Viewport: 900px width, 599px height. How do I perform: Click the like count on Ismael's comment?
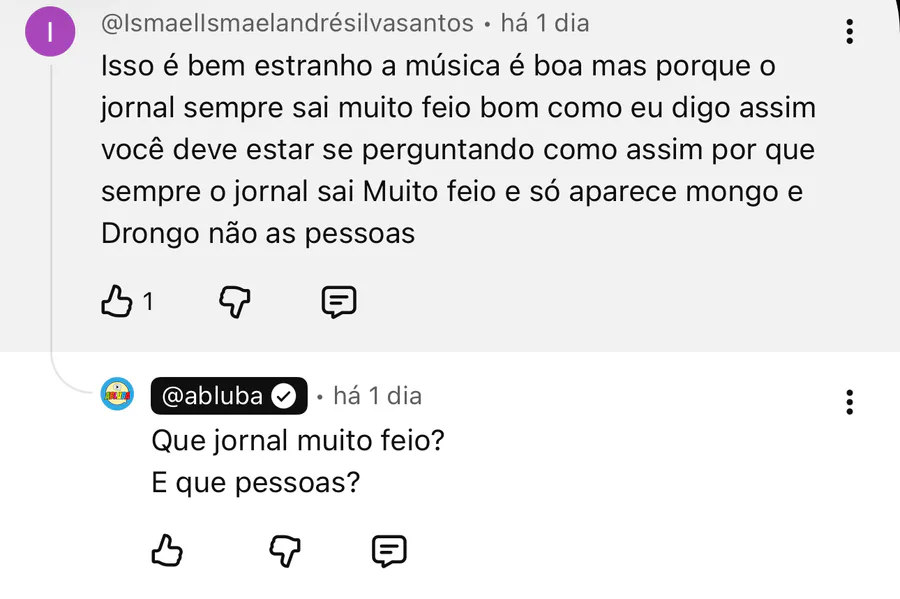click(148, 301)
